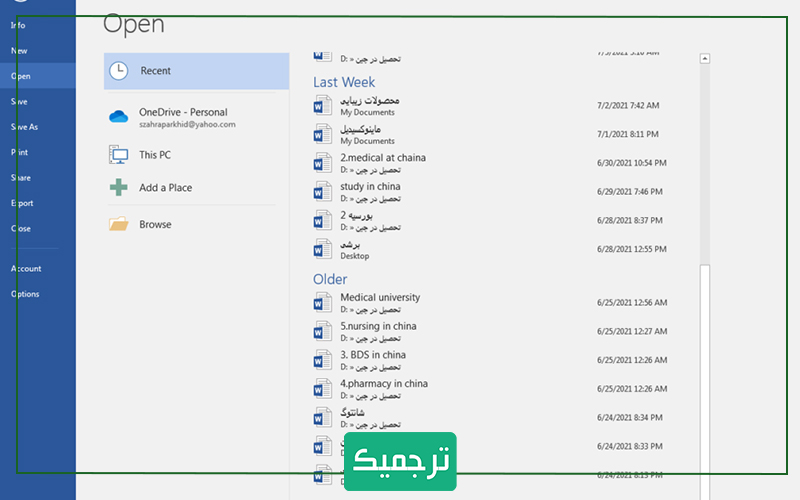Click the Word icon beside محصولات زیبایی
This screenshot has width=800, height=500.
[x=322, y=106]
